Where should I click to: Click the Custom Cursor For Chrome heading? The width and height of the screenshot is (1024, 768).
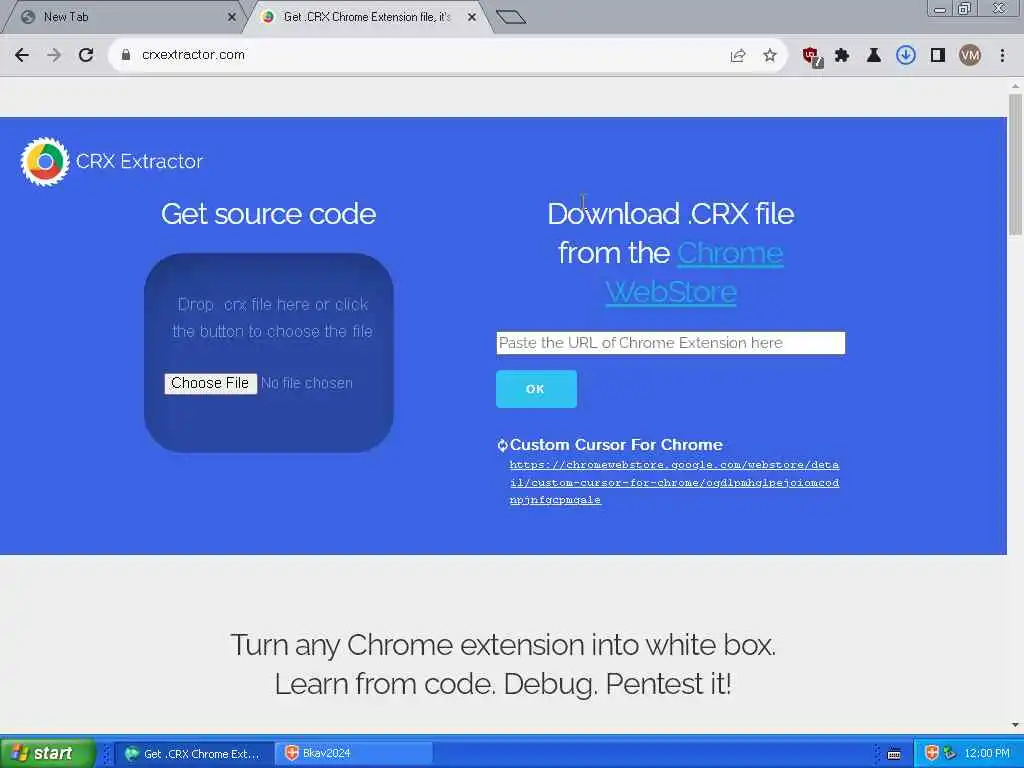pos(616,445)
